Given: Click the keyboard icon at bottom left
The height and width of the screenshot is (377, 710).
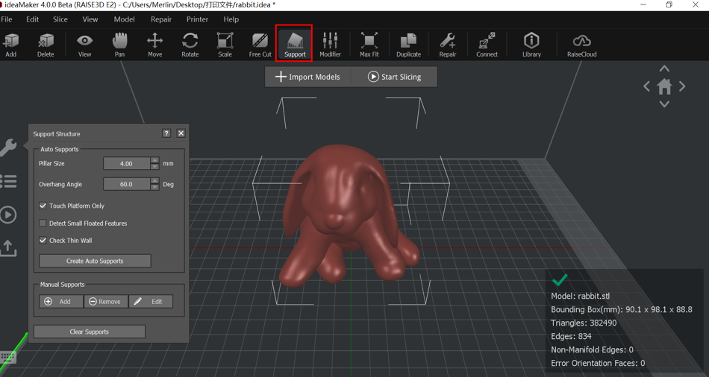Looking at the screenshot, I should (x=8, y=358).
